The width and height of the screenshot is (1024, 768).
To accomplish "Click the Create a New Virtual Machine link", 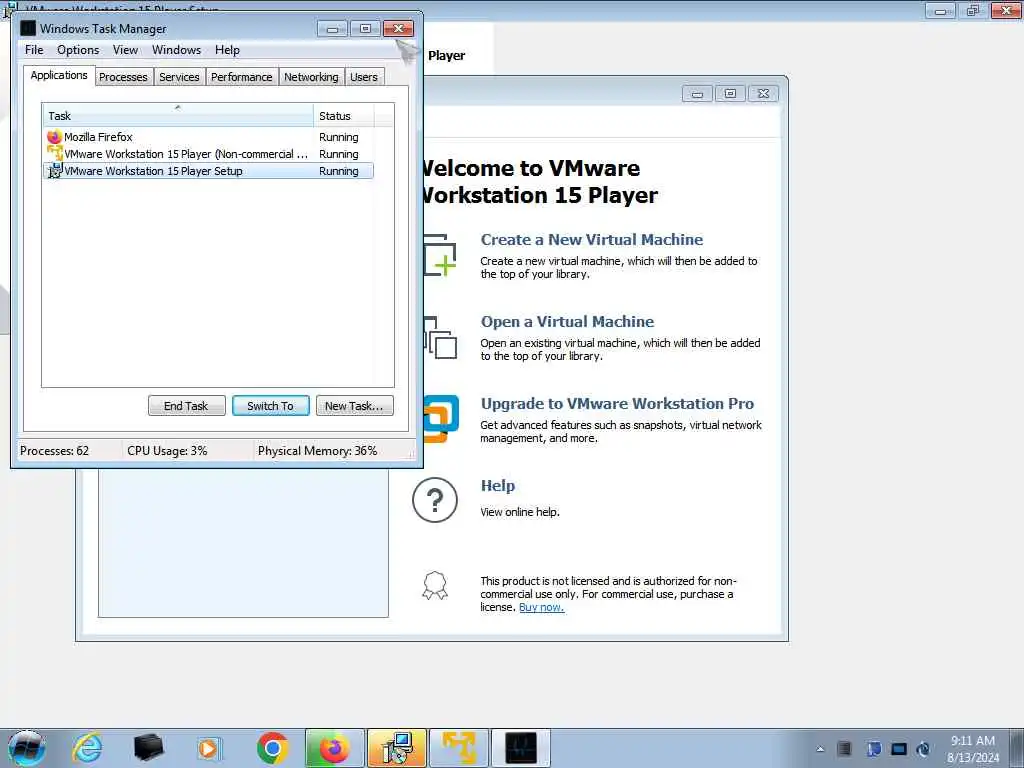I will point(592,240).
